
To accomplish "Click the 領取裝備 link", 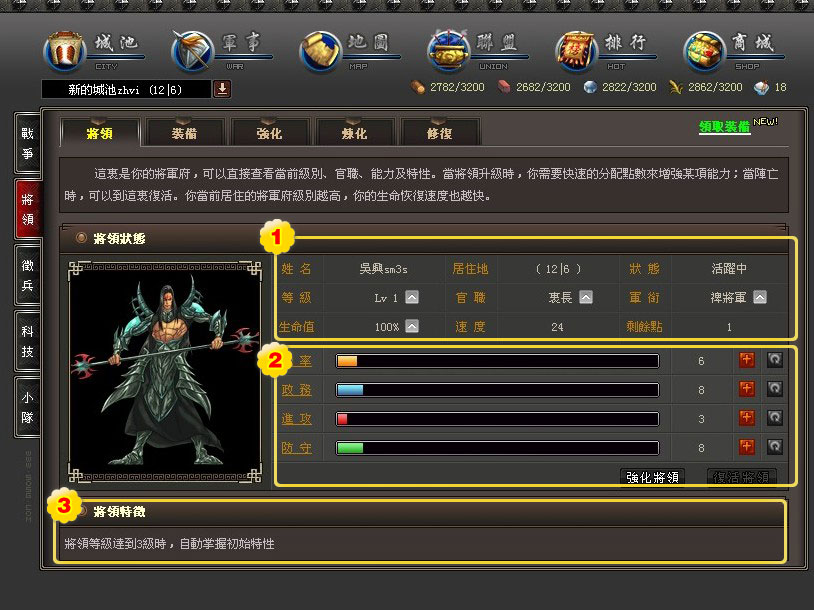I will tap(724, 126).
